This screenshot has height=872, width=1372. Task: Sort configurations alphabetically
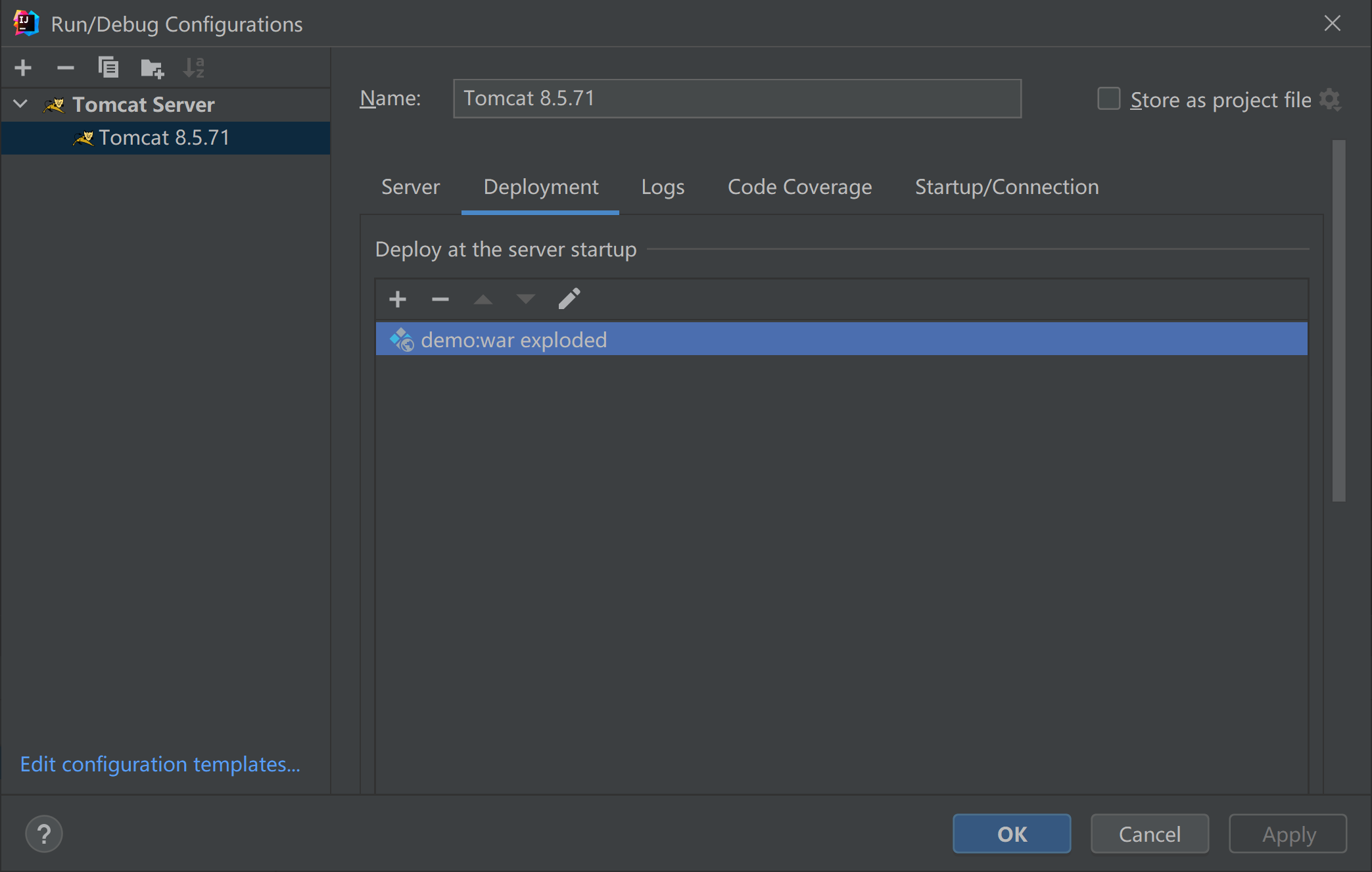pos(194,68)
